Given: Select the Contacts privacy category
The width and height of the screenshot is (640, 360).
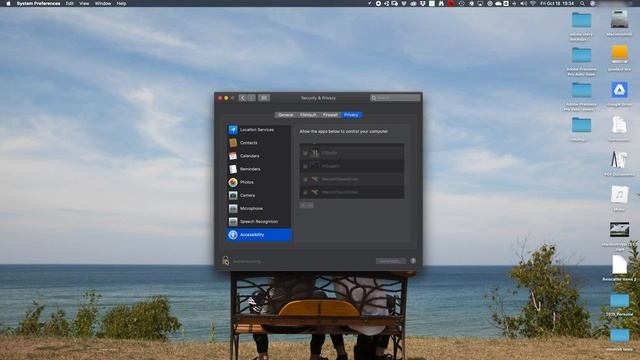Looking at the screenshot, I should click(x=258, y=143).
